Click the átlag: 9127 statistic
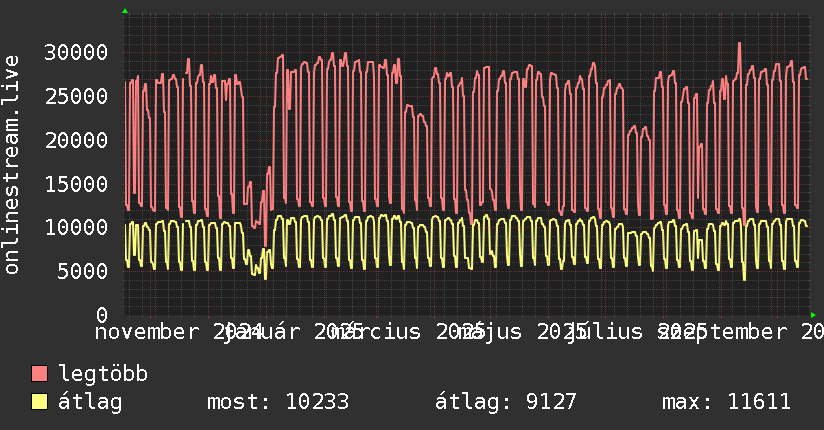The width and height of the screenshot is (824, 430). coord(506,402)
